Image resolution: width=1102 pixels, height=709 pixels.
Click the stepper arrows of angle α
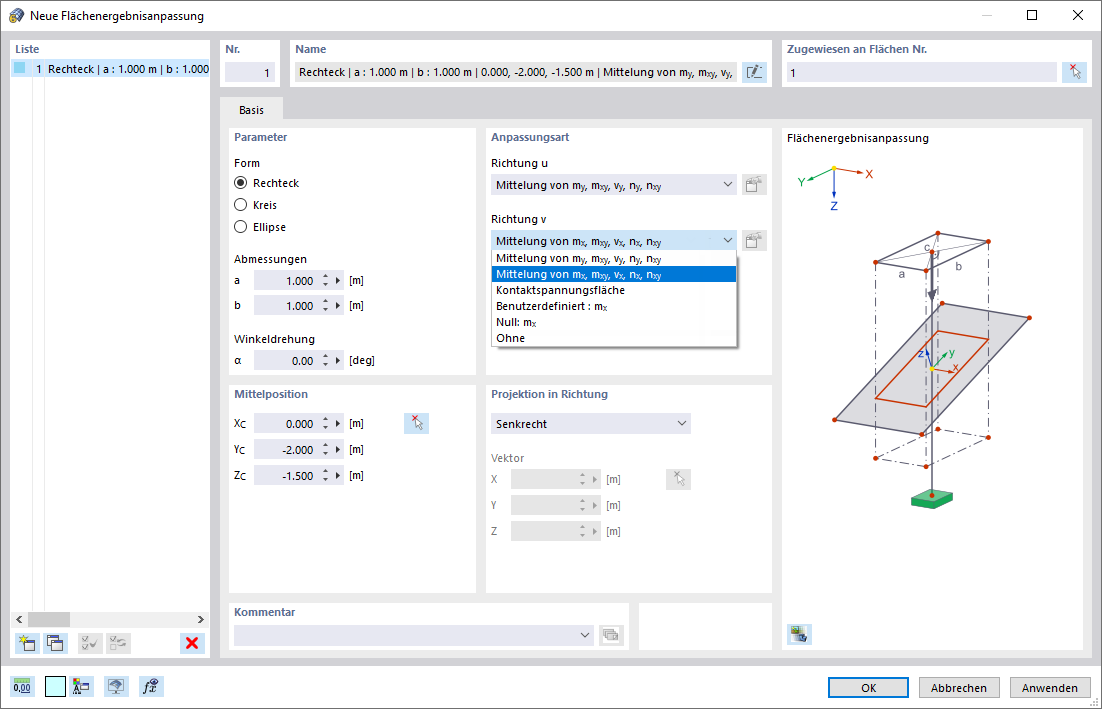(325, 360)
